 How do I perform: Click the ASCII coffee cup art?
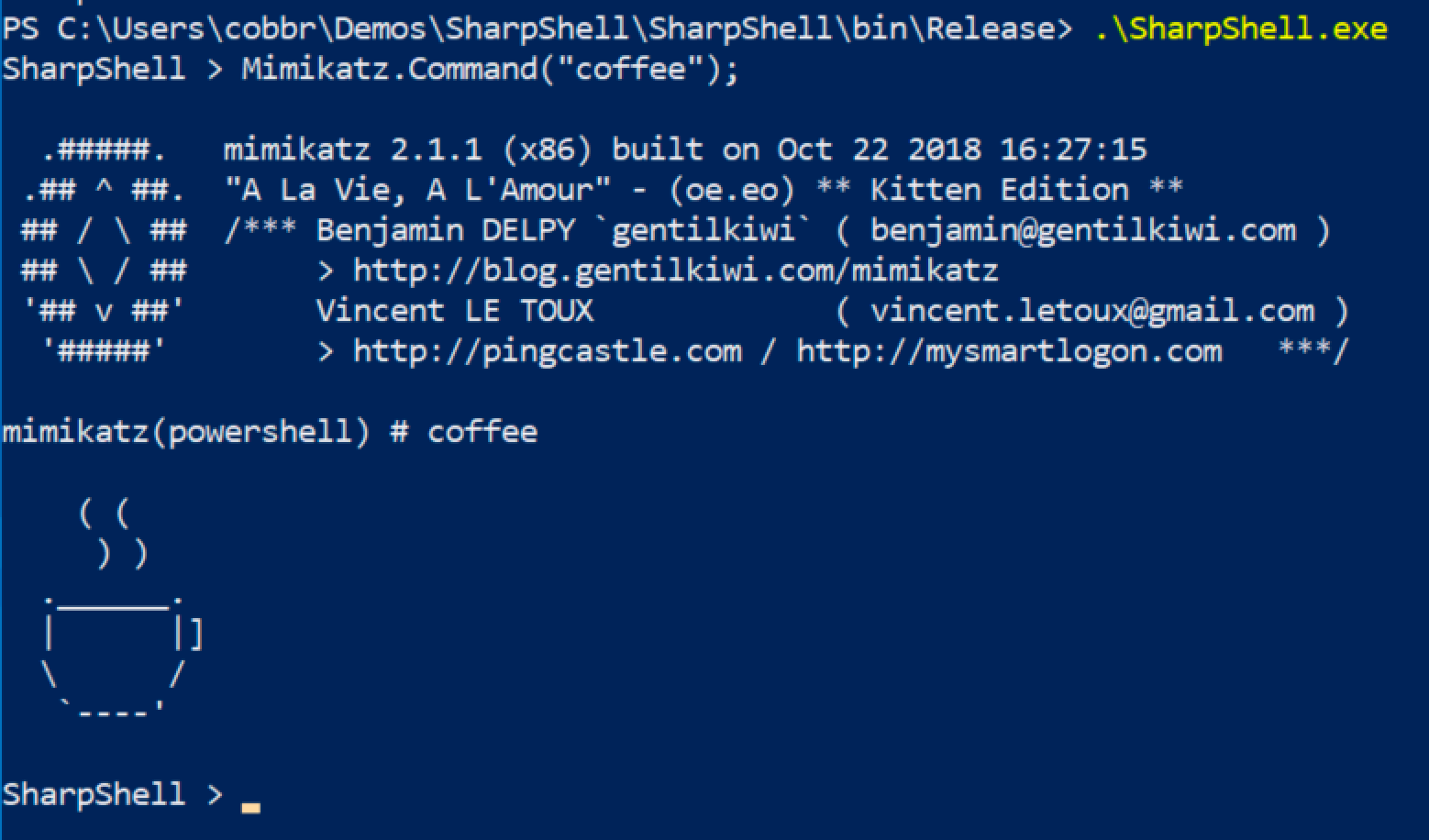tap(121, 654)
